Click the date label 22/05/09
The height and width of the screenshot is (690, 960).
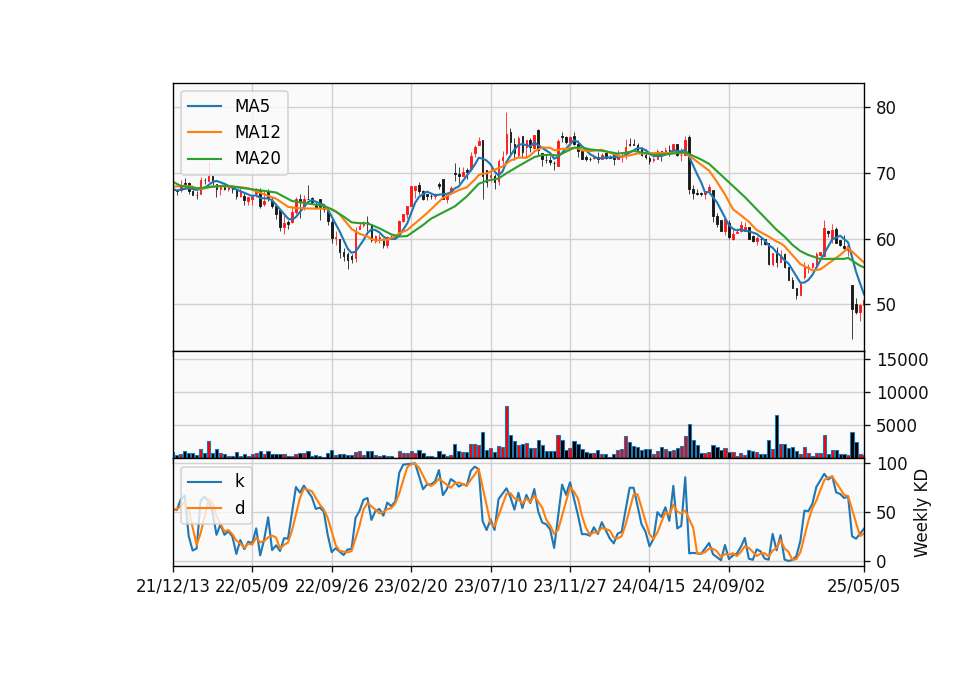252,586
